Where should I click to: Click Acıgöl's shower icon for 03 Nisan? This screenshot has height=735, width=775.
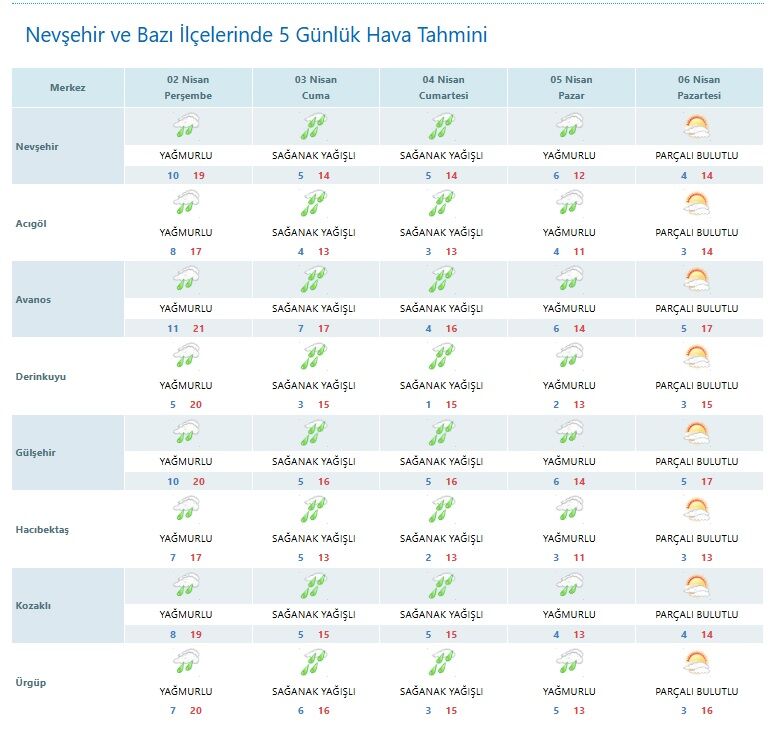pyautogui.click(x=314, y=203)
